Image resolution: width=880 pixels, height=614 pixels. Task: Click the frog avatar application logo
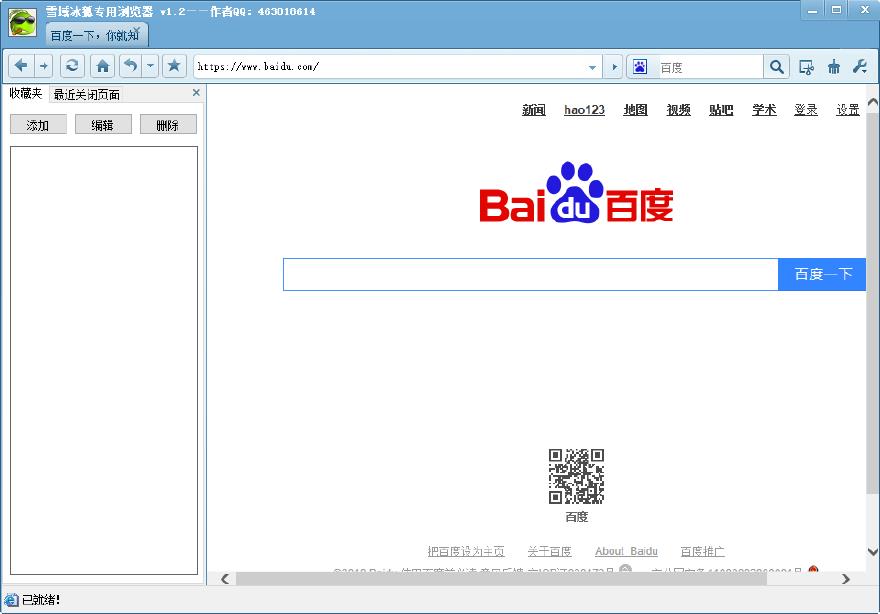(x=22, y=22)
